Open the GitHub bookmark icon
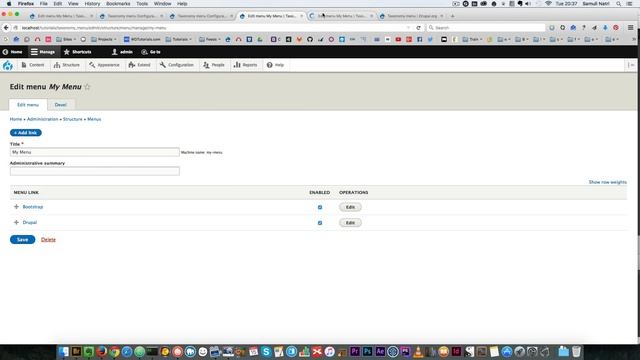The height and width of the screenshot is (360, 640). tap(310, 40)
